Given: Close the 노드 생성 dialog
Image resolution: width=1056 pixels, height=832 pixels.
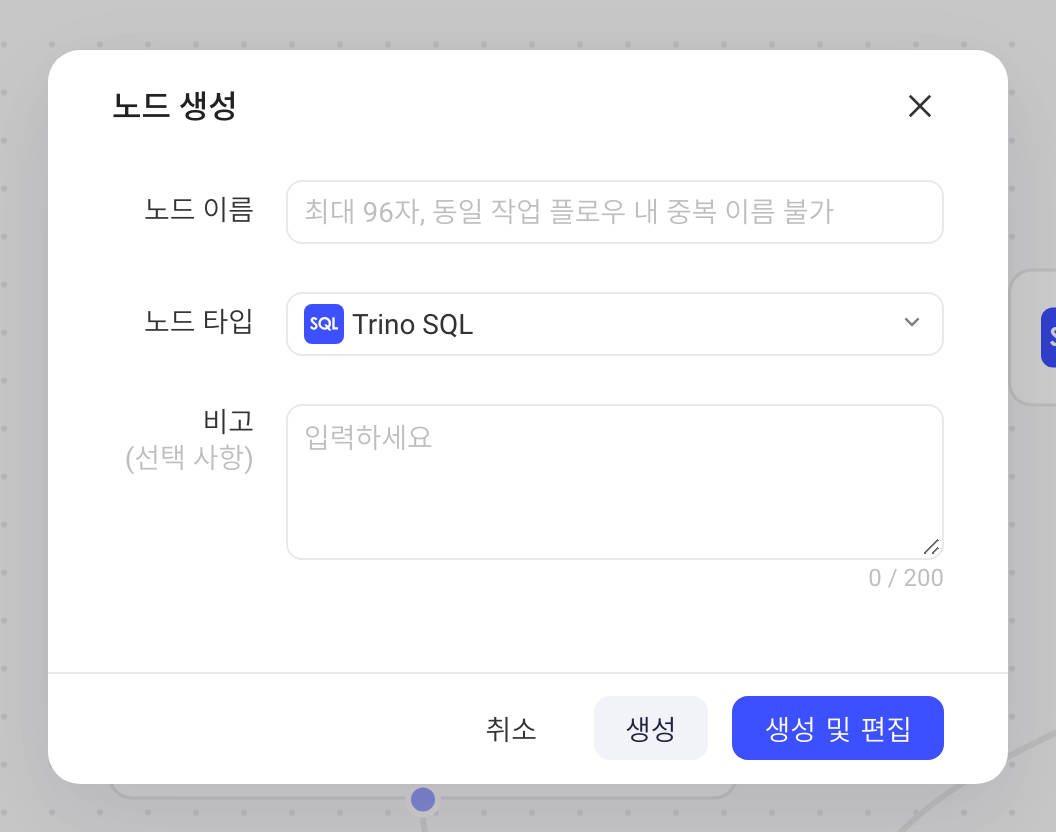Looking at the screenshot, I should (919, 106).
